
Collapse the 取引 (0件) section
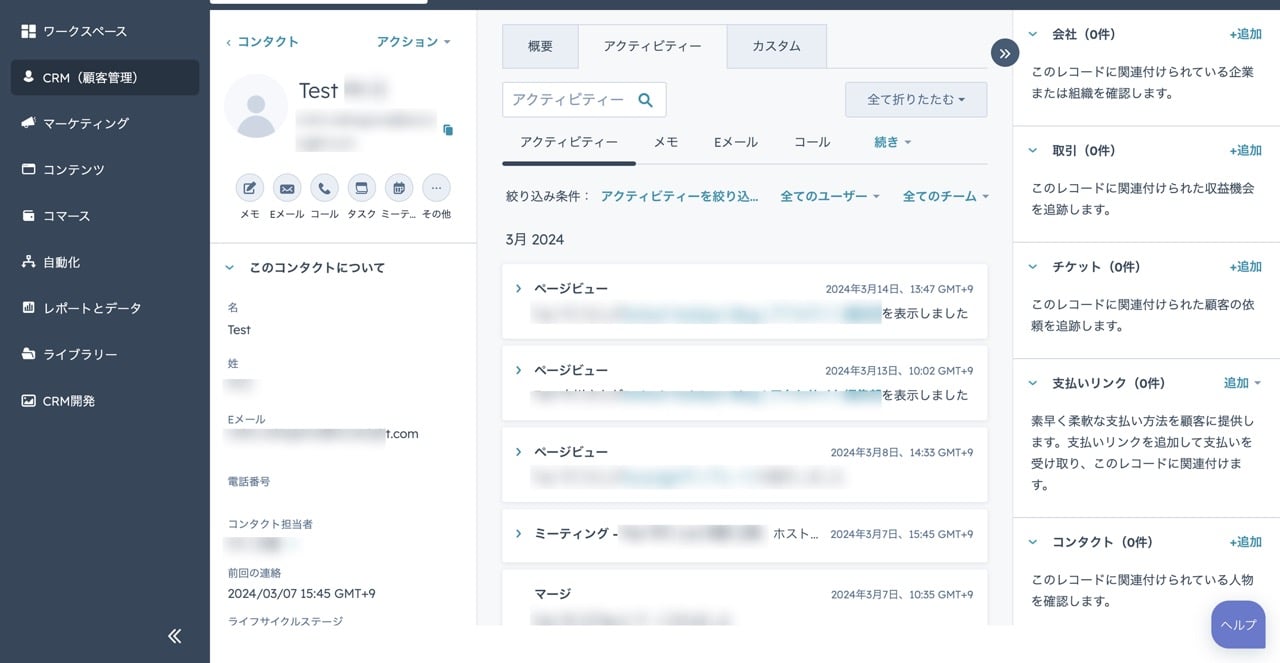pyautogui.click(x=1033, y=150)
